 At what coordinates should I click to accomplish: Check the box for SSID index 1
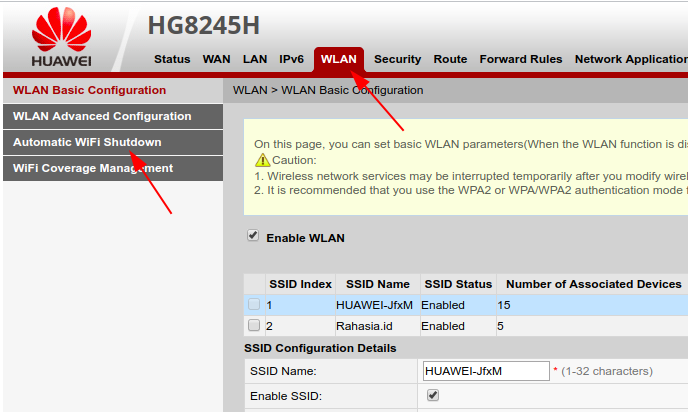click(x=254, y=304)
